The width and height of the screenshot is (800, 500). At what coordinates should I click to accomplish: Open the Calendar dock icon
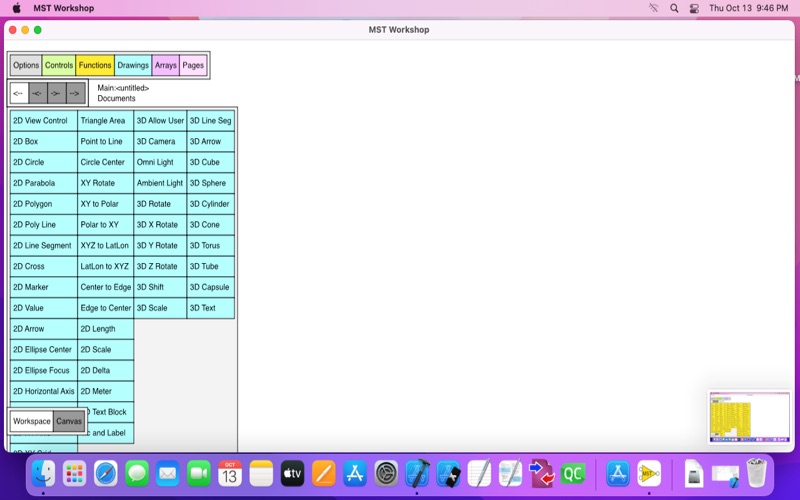click(230, 473)
